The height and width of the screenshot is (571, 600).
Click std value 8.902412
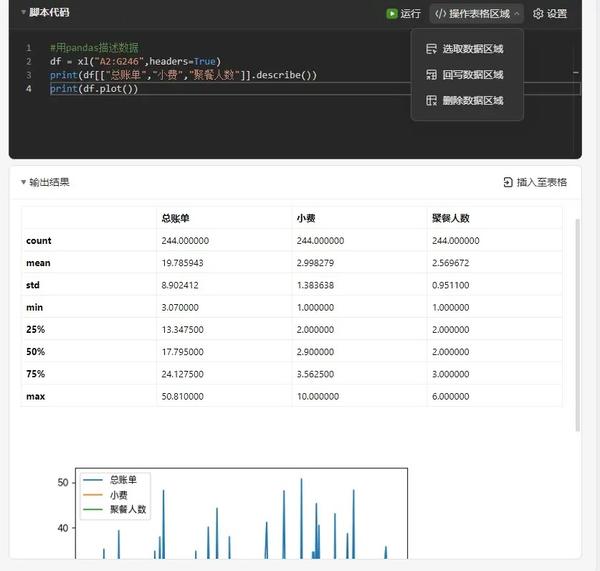tap(180, 285)
